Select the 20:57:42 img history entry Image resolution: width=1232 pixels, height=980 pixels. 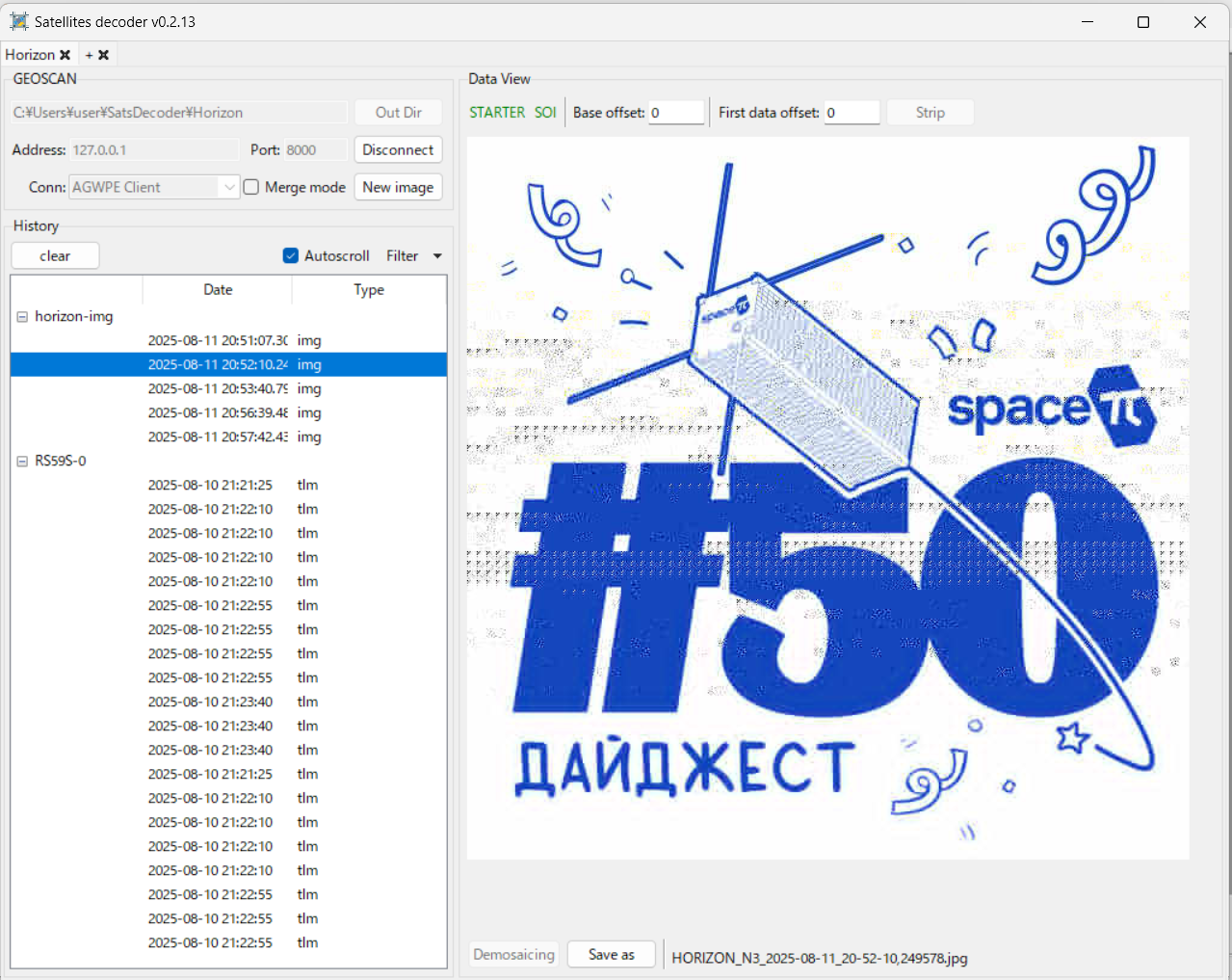218,437
